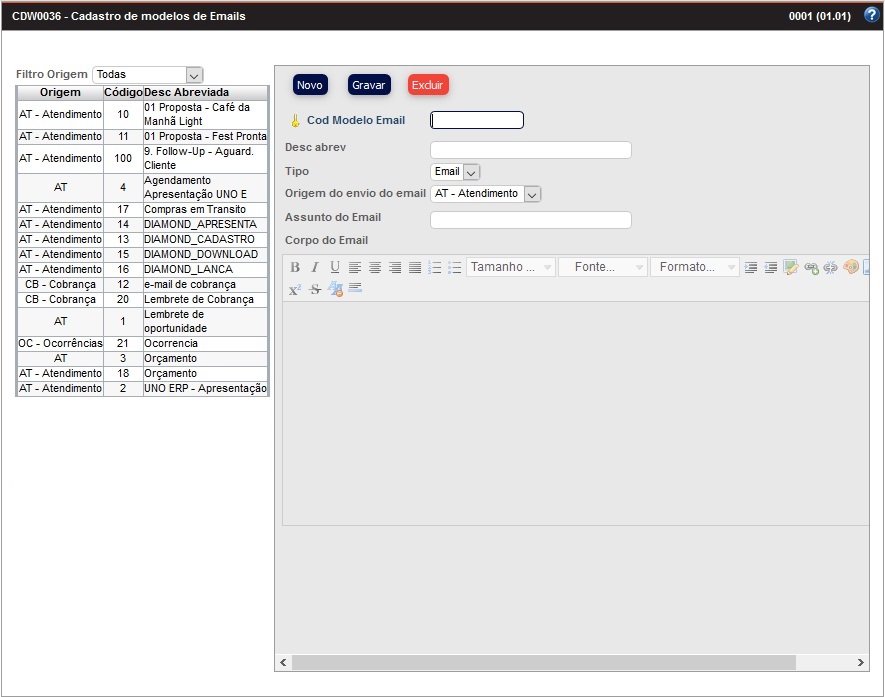Open the text color palette picker
This screenshot has height=697, width=885.
pos(850,267)
